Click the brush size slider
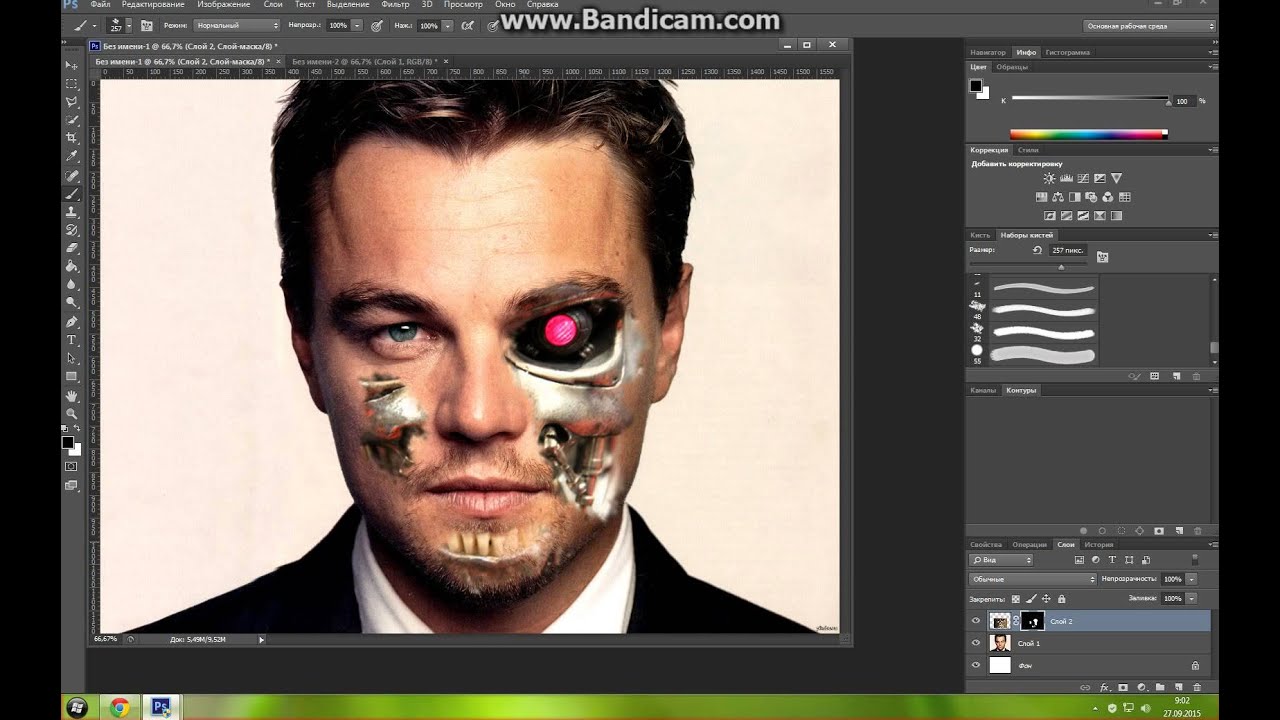Viewport: 1280px width, 720px height. (x=1062, y=266)
